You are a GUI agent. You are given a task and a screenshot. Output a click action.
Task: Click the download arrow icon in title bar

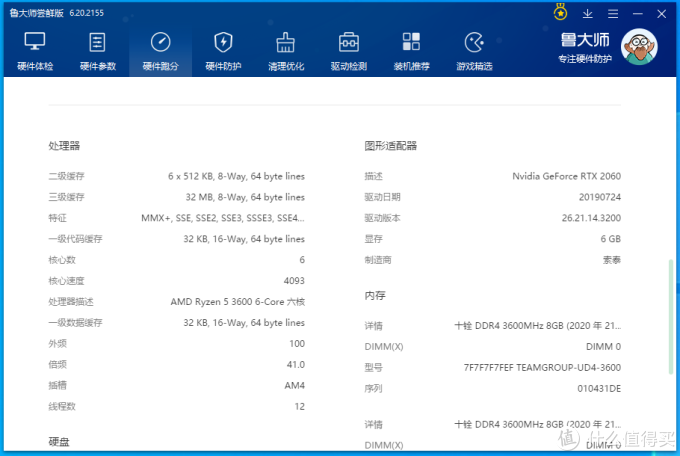(588, 13)
